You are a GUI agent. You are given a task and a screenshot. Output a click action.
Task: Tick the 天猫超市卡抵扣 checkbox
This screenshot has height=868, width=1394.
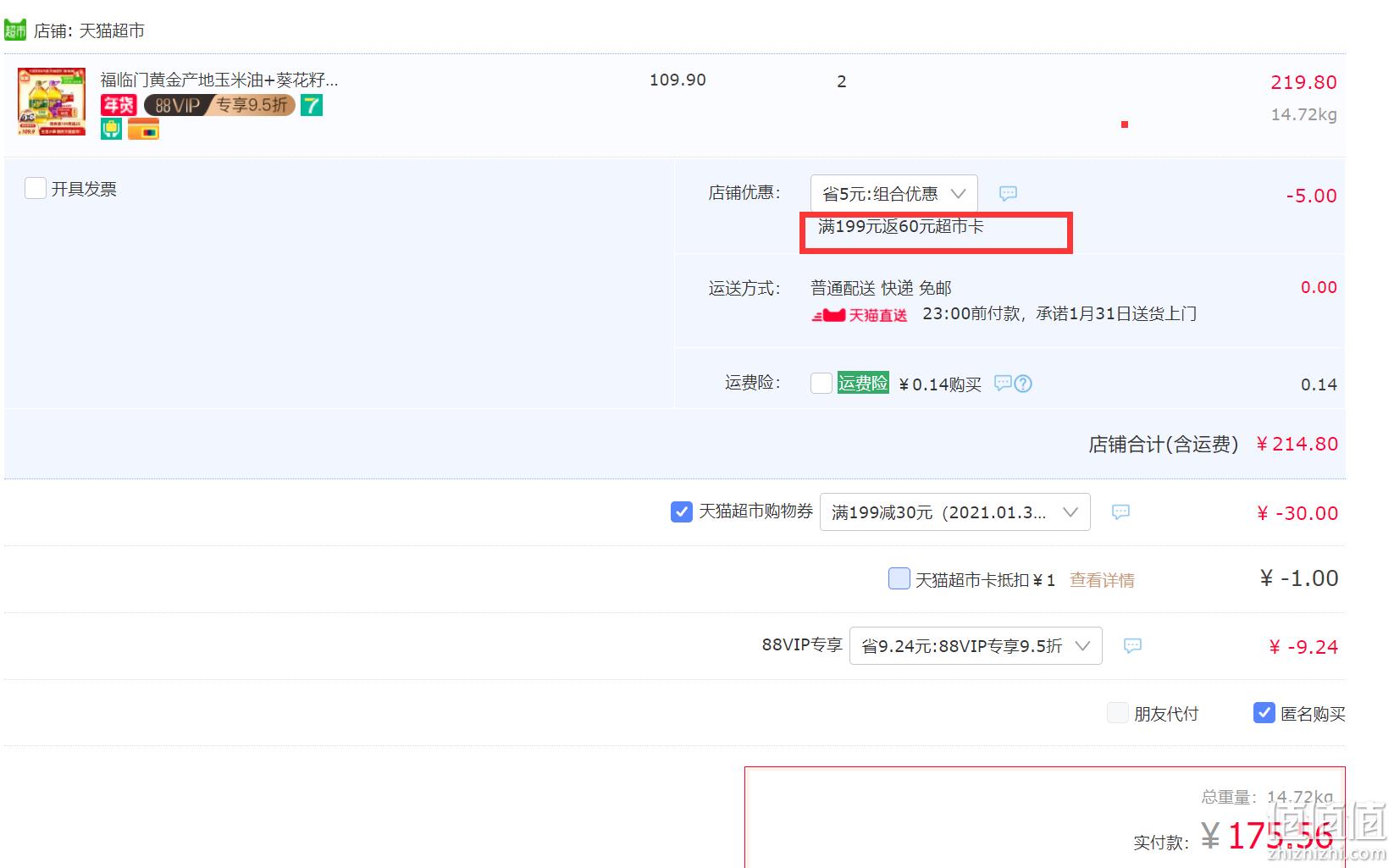(x=899, y=578)
